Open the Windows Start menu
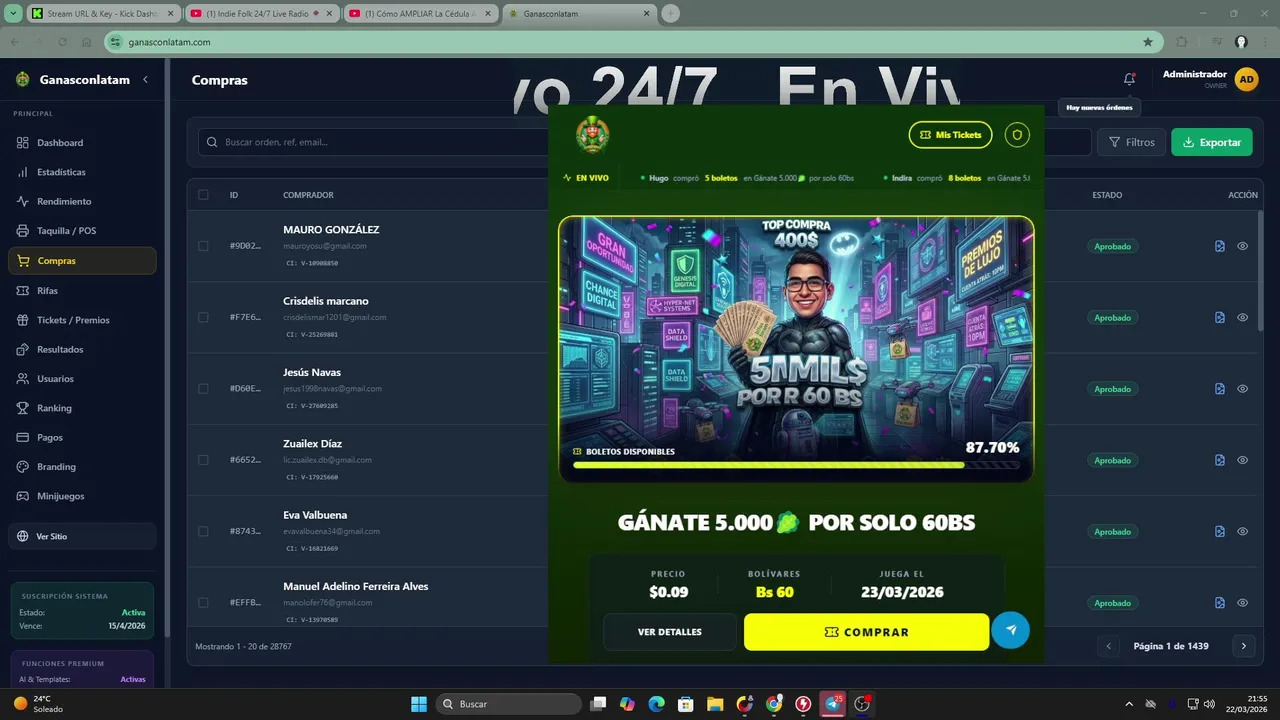Image resolution: width=1280 pixels, height=720 pixels. (x=419, y=704)
